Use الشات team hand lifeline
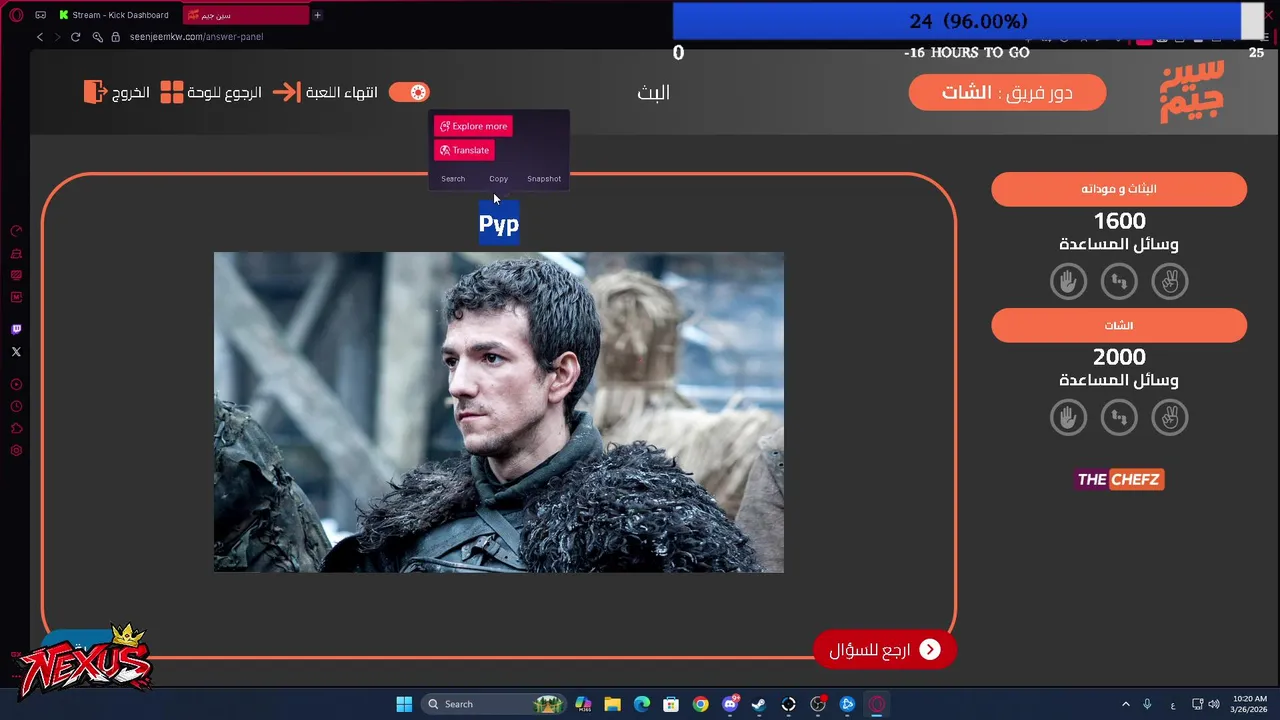 [1068, 417]
